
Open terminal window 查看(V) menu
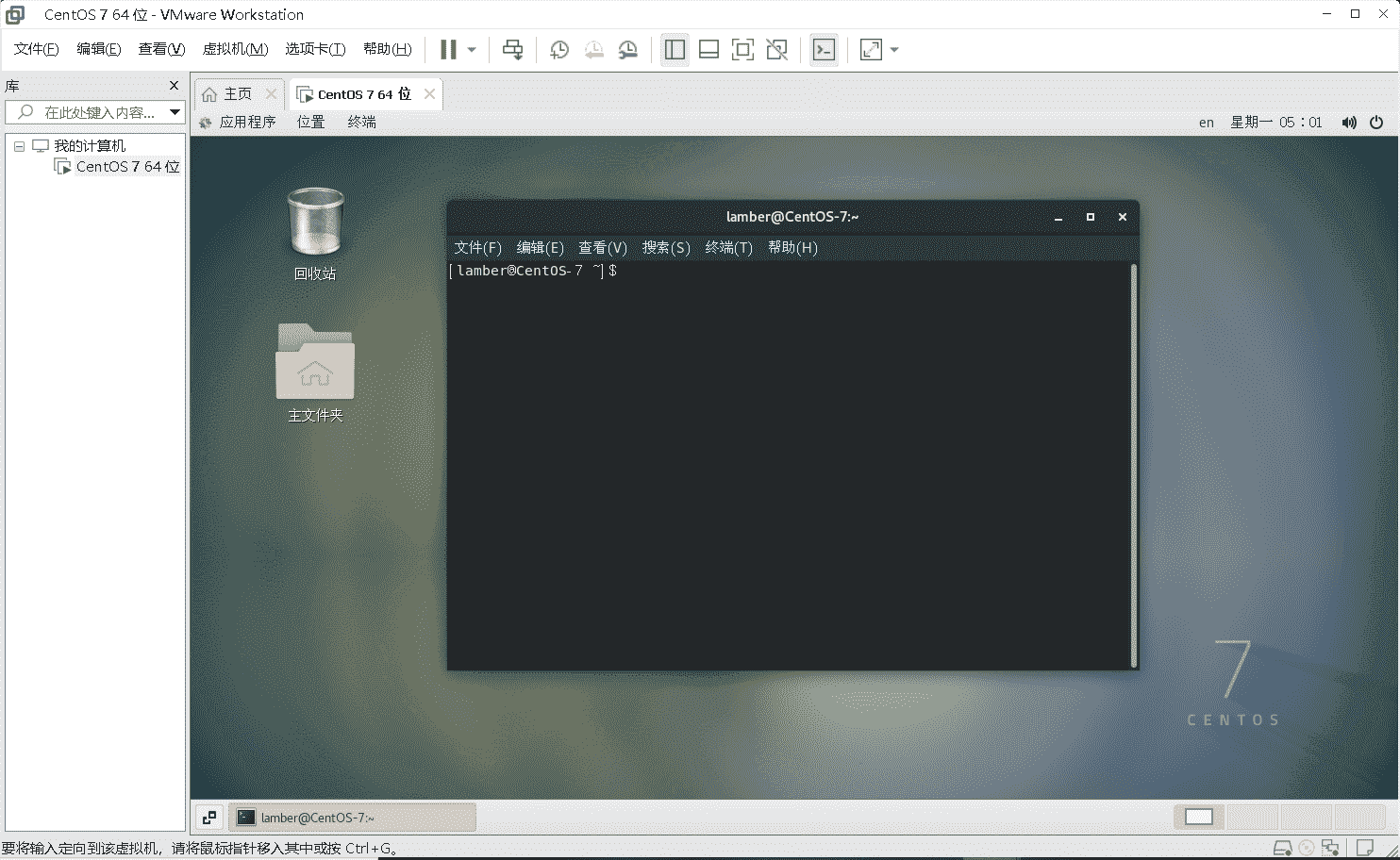click(603, 248)
